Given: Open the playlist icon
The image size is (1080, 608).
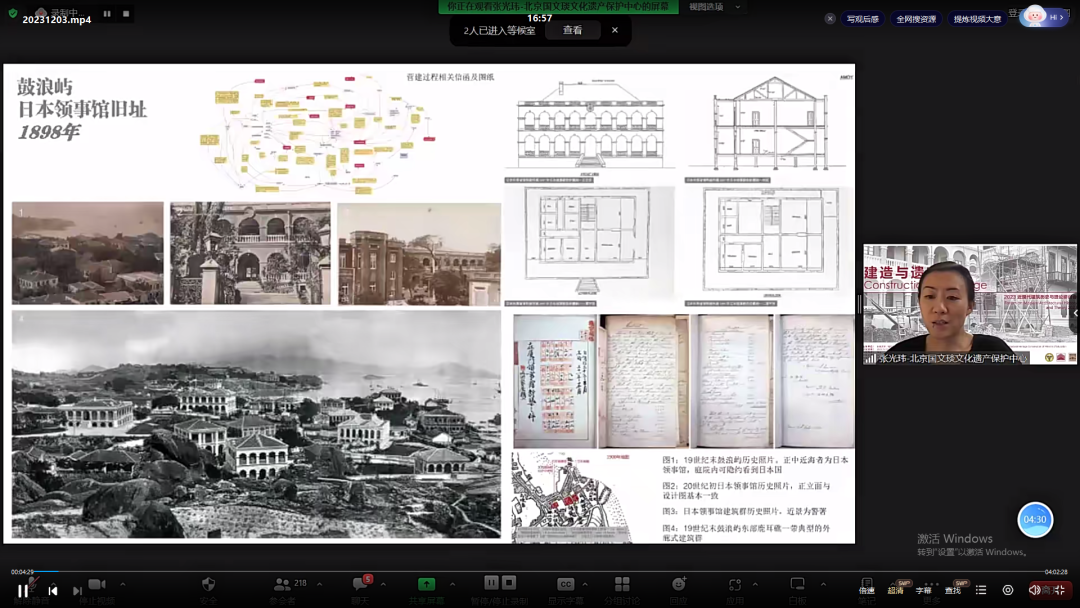Looking at the screenshot, I should click(981, 591).
